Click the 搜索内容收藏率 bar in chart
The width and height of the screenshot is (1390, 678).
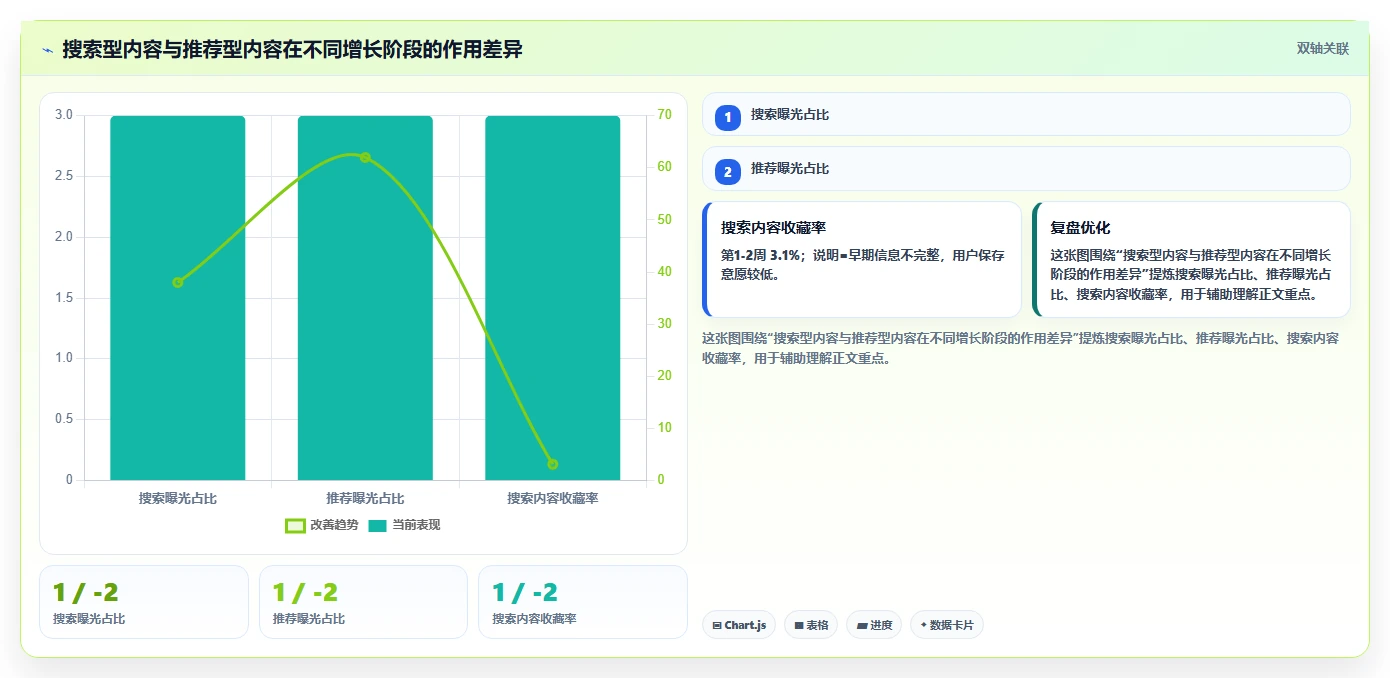[x=553, y=298]
